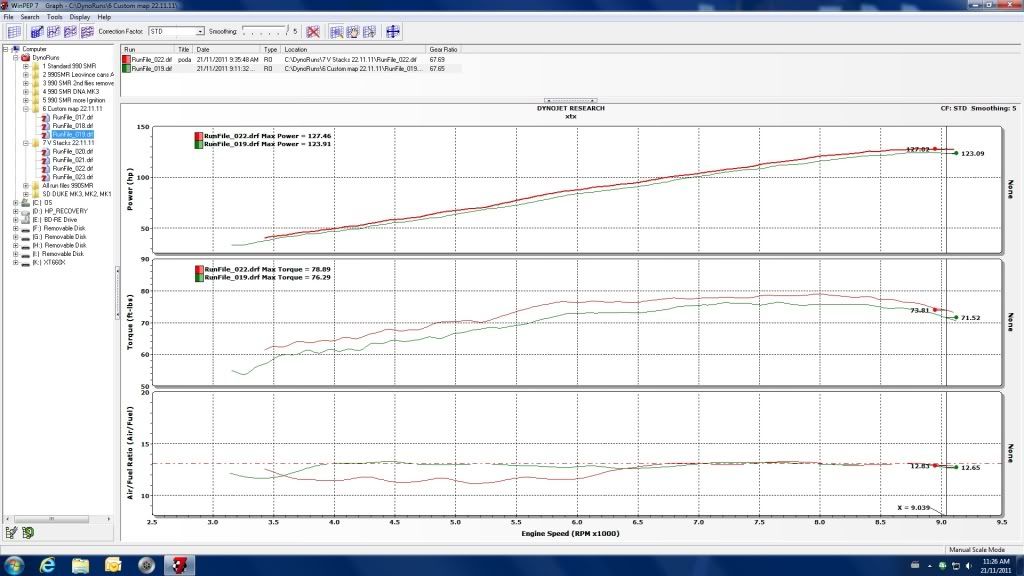Click the red color swatch beside RunFile_022.drf

click(x=125, y=60)
